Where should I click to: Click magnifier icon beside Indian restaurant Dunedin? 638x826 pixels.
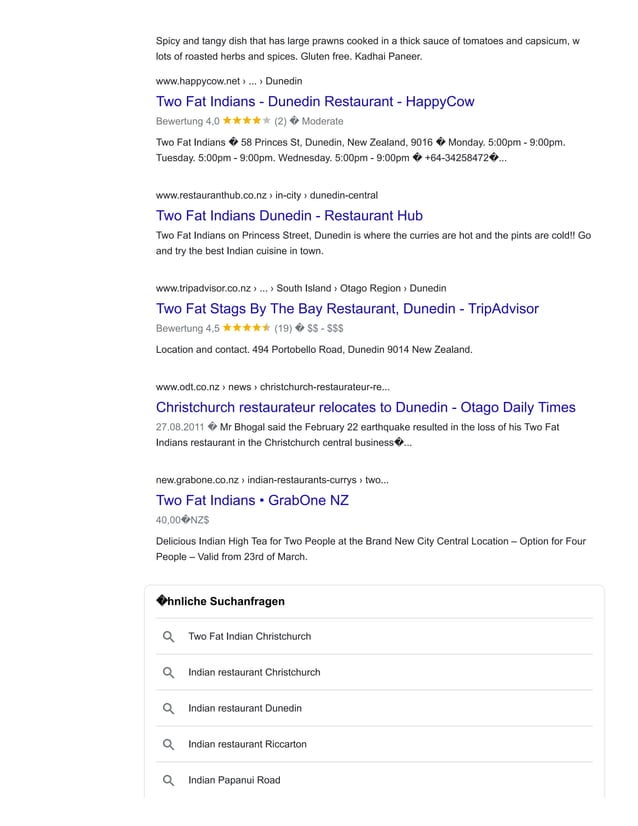click(x=168, y=708)
